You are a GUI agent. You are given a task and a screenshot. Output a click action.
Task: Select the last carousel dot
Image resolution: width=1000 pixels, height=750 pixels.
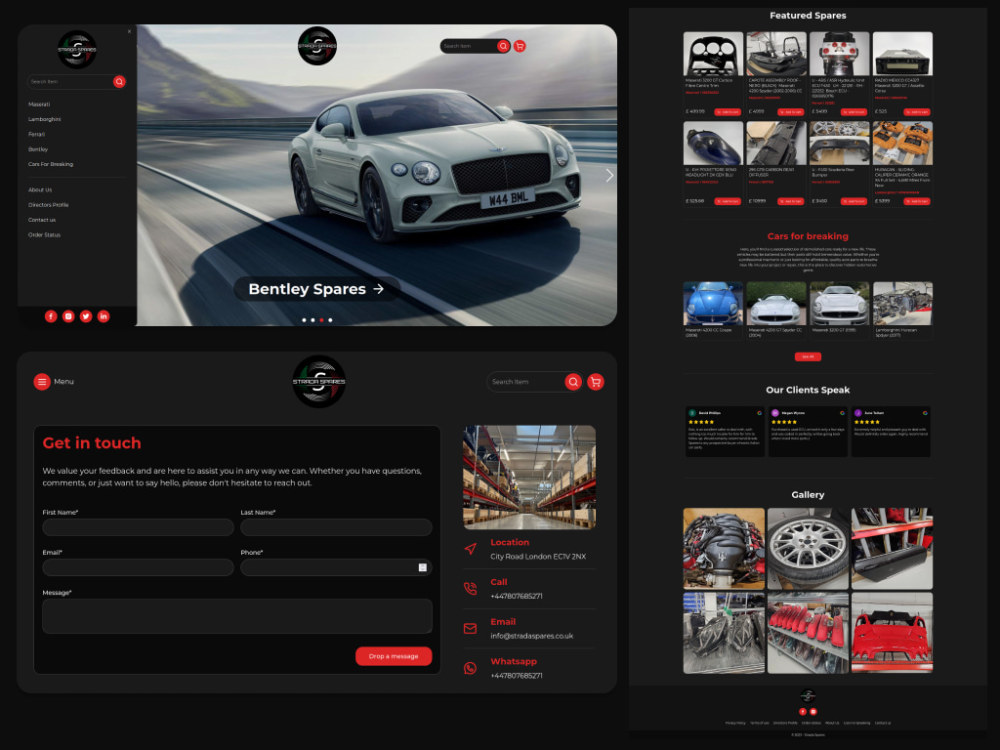pos(330,320)
